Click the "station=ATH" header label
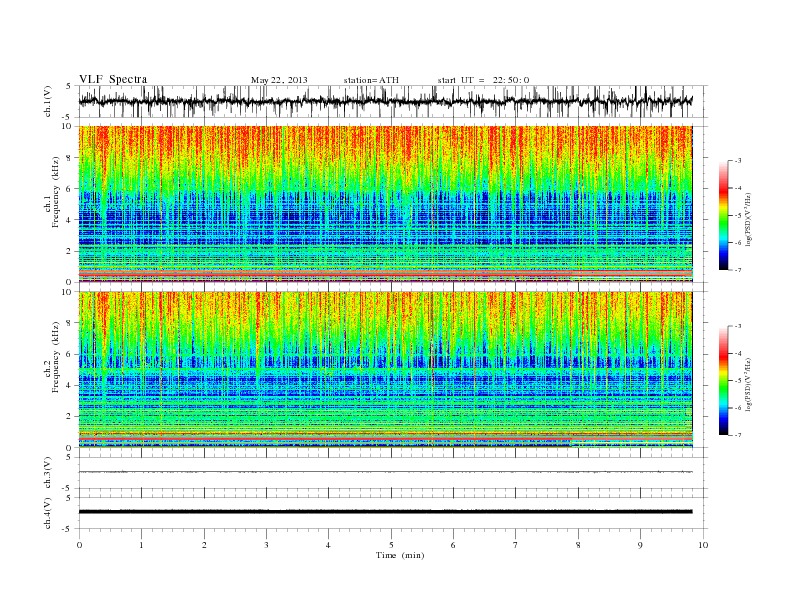Screen dimensions: 792x612 [x=371, y=80]
